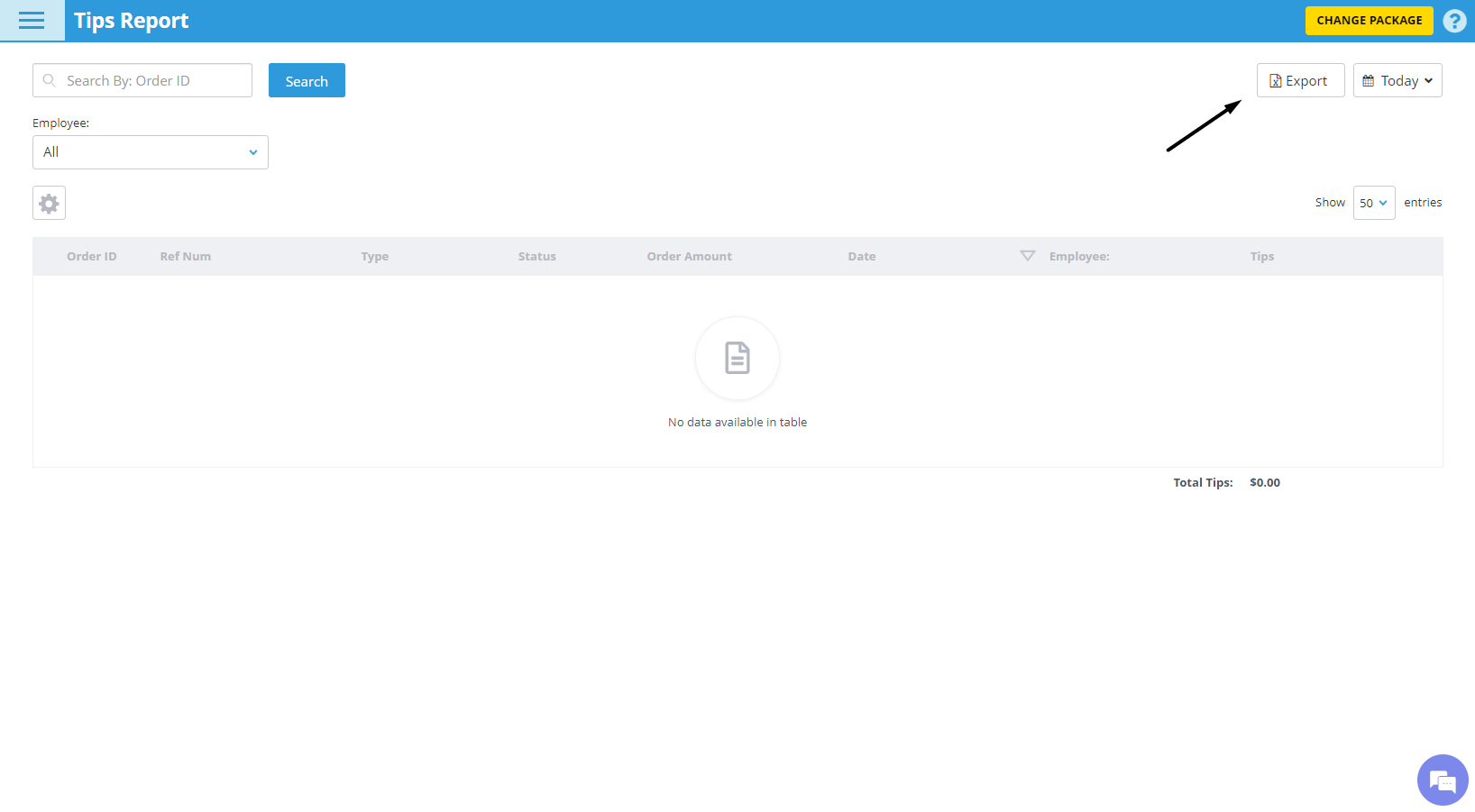
Task: Open the hamburger navigation menu
Action: point(32,21)
